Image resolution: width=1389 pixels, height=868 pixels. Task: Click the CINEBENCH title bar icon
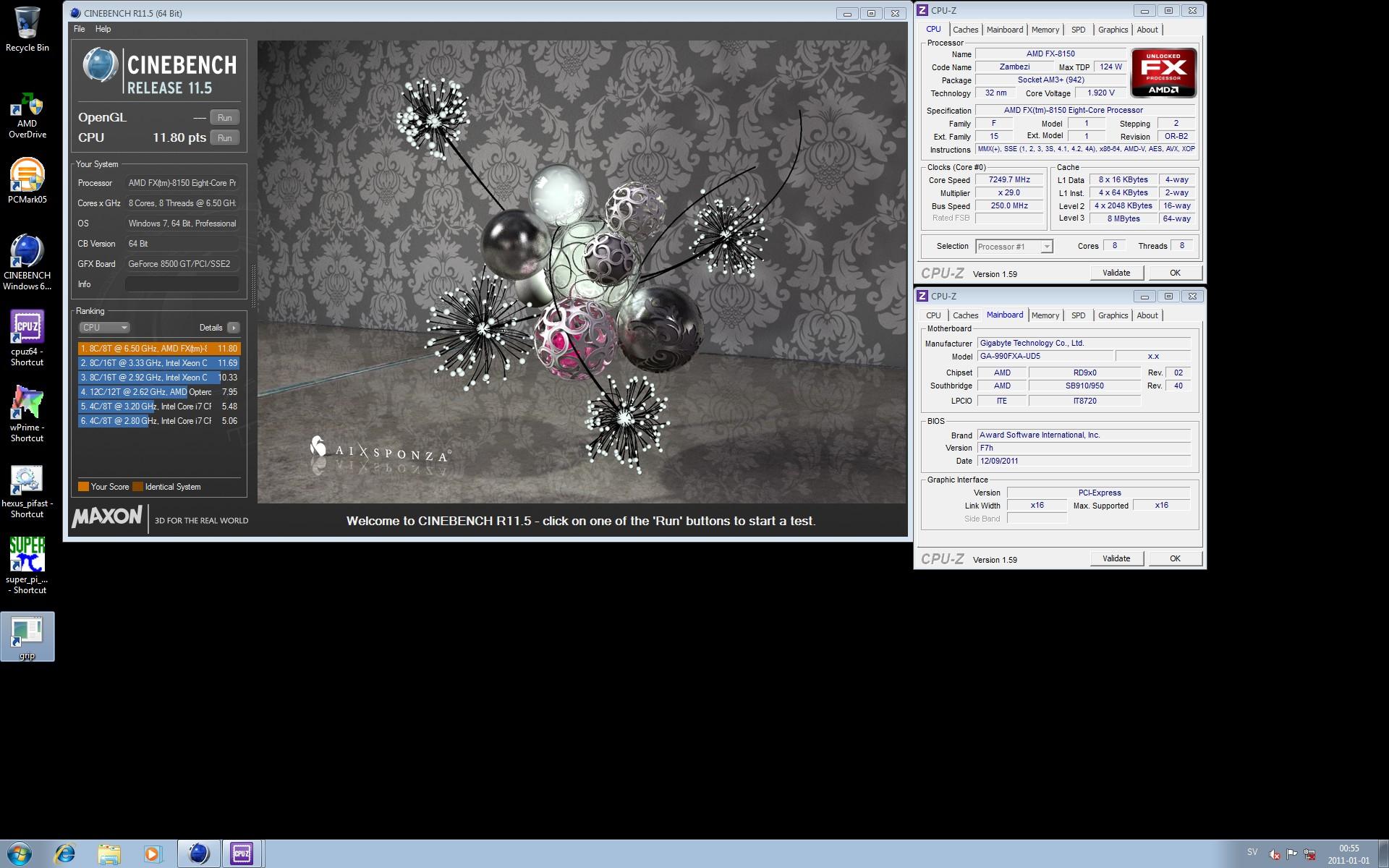pyautogui.click(x=75, y=13)
